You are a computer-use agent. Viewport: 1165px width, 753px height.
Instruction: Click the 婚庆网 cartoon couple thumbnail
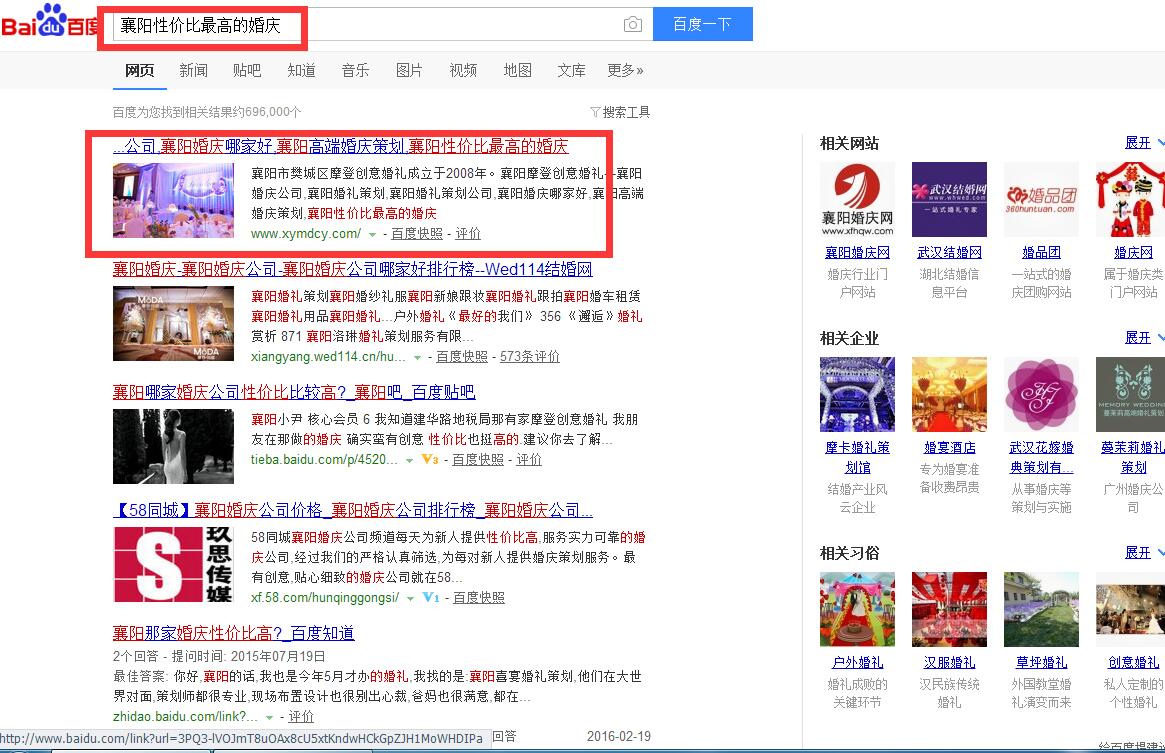coord(1130,200)
